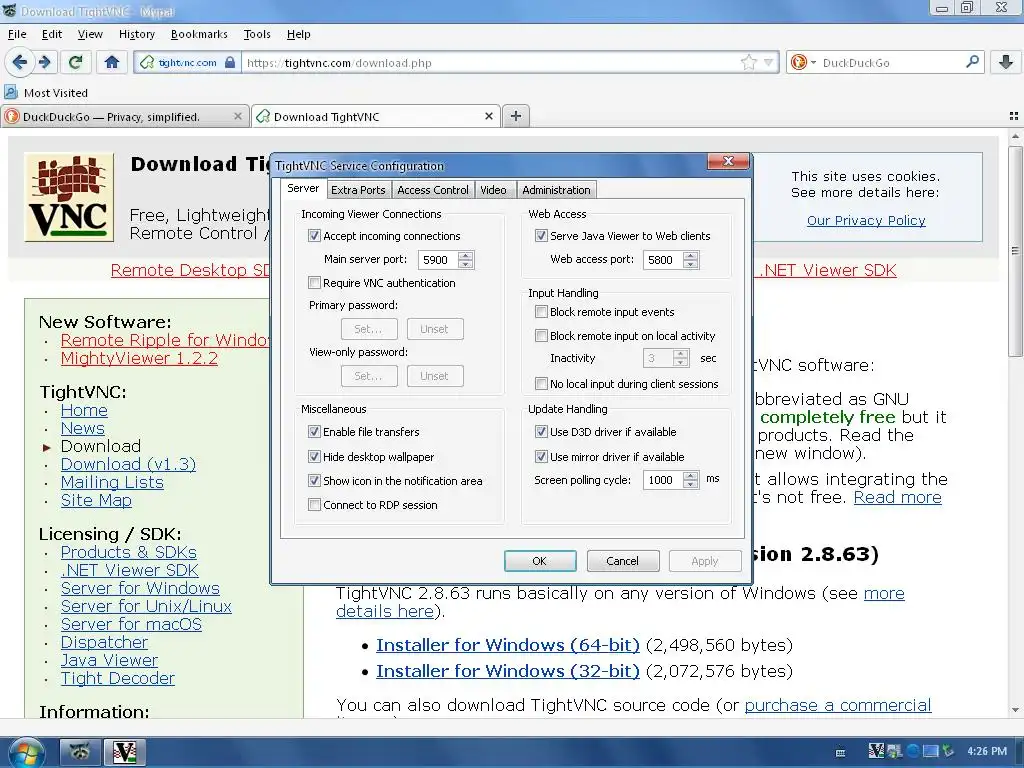Switch to the Administration tab
Viewport: 1024px width, 768px height.
[x=556, y=190]
